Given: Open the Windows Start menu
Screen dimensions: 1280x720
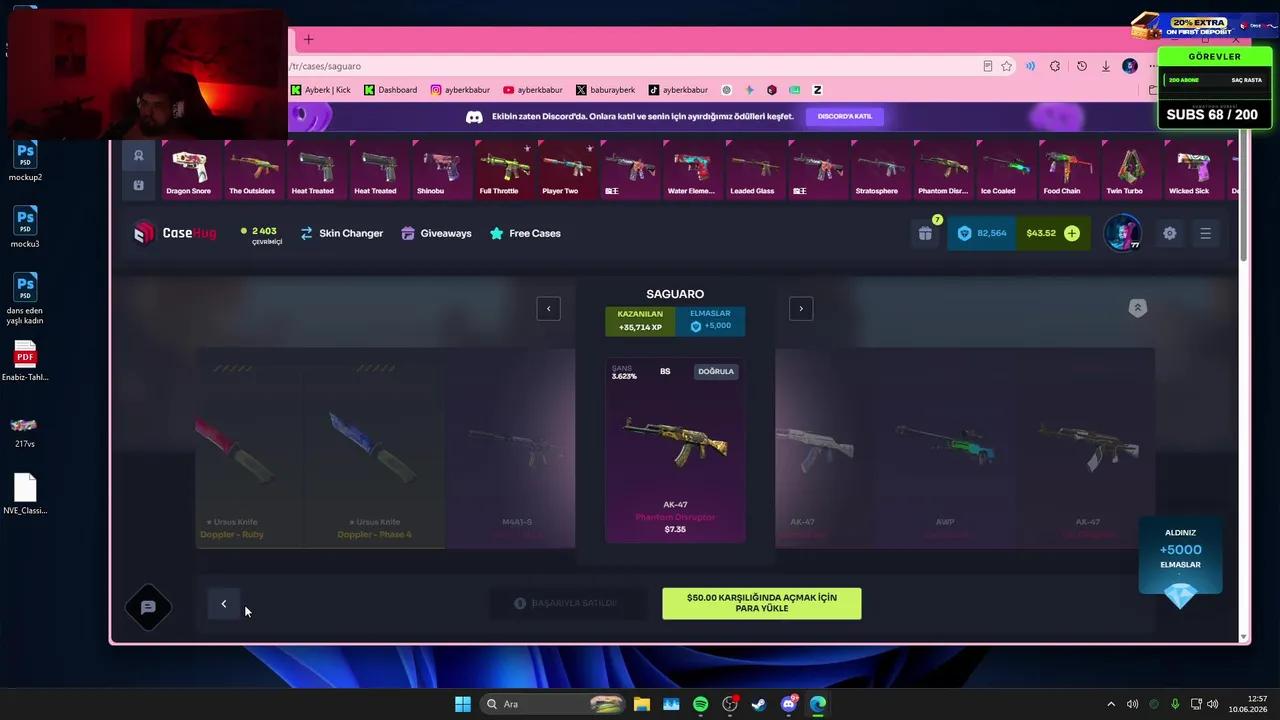Looking at the screenshot, I should click(x=462, y=704).
